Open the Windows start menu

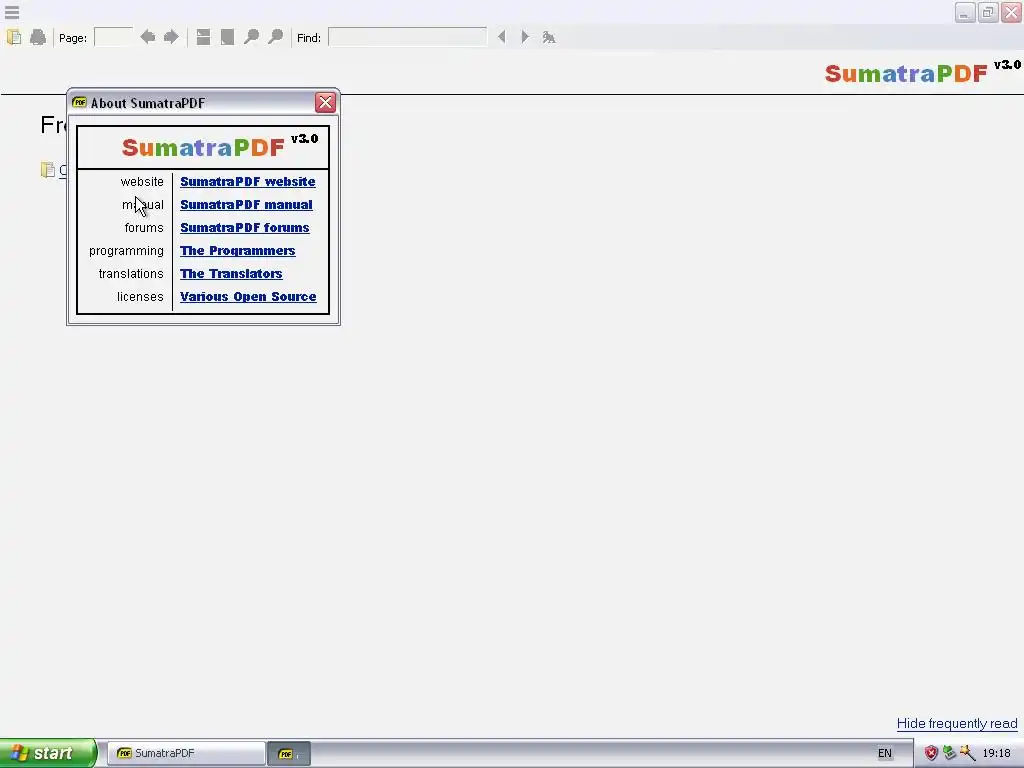click(48, 753)
